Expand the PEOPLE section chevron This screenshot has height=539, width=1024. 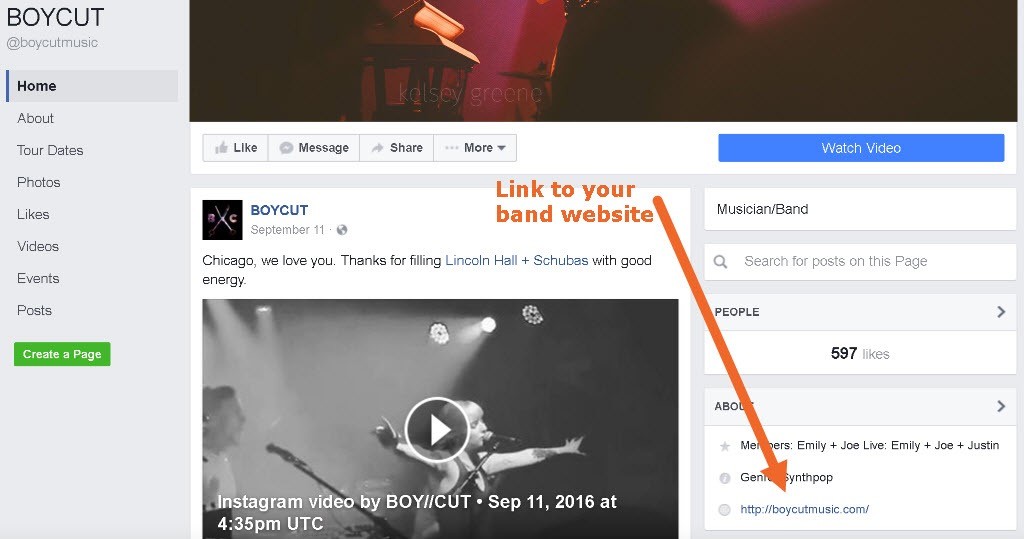1001,312
